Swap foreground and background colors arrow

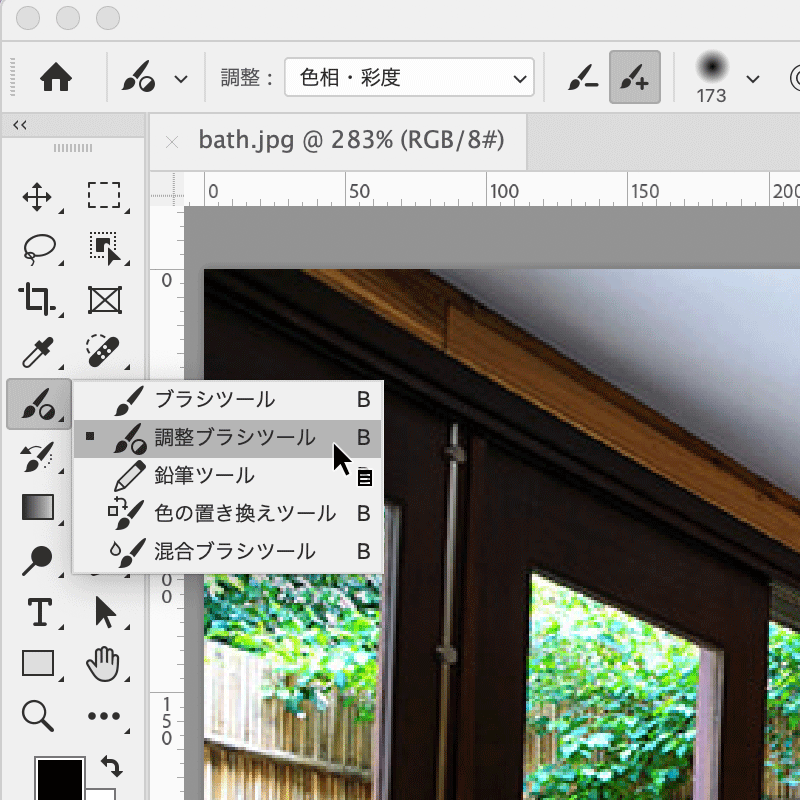point(112,766)
